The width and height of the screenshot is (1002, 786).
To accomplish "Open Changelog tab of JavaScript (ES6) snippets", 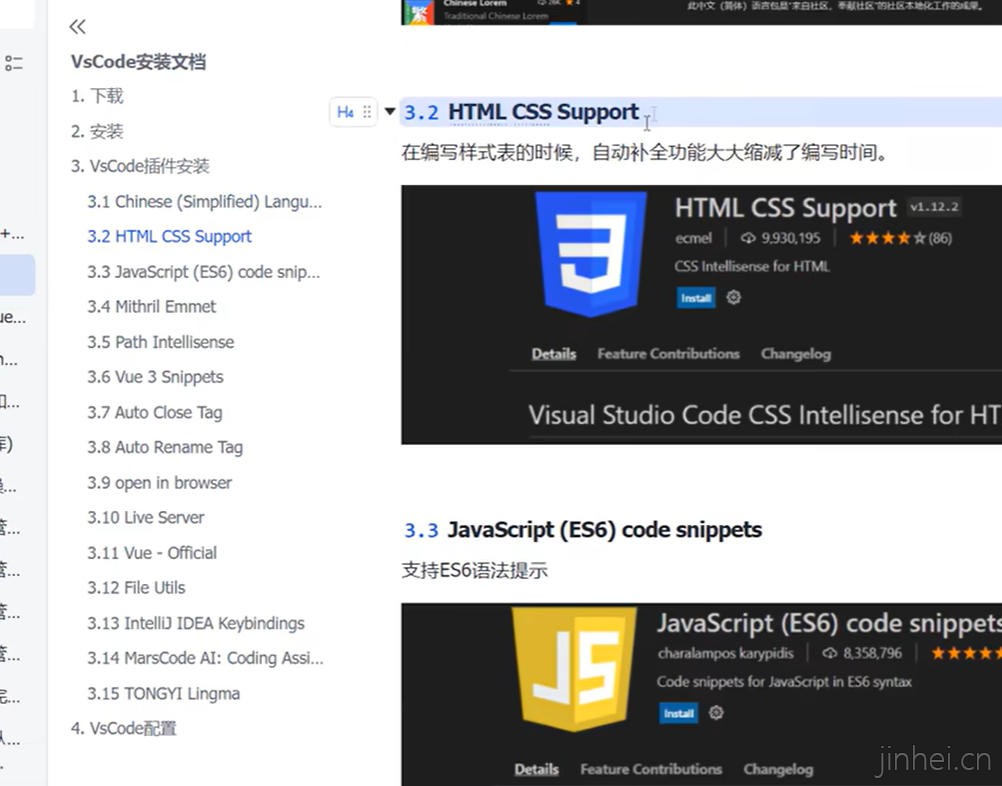I will tap(778, 769).
